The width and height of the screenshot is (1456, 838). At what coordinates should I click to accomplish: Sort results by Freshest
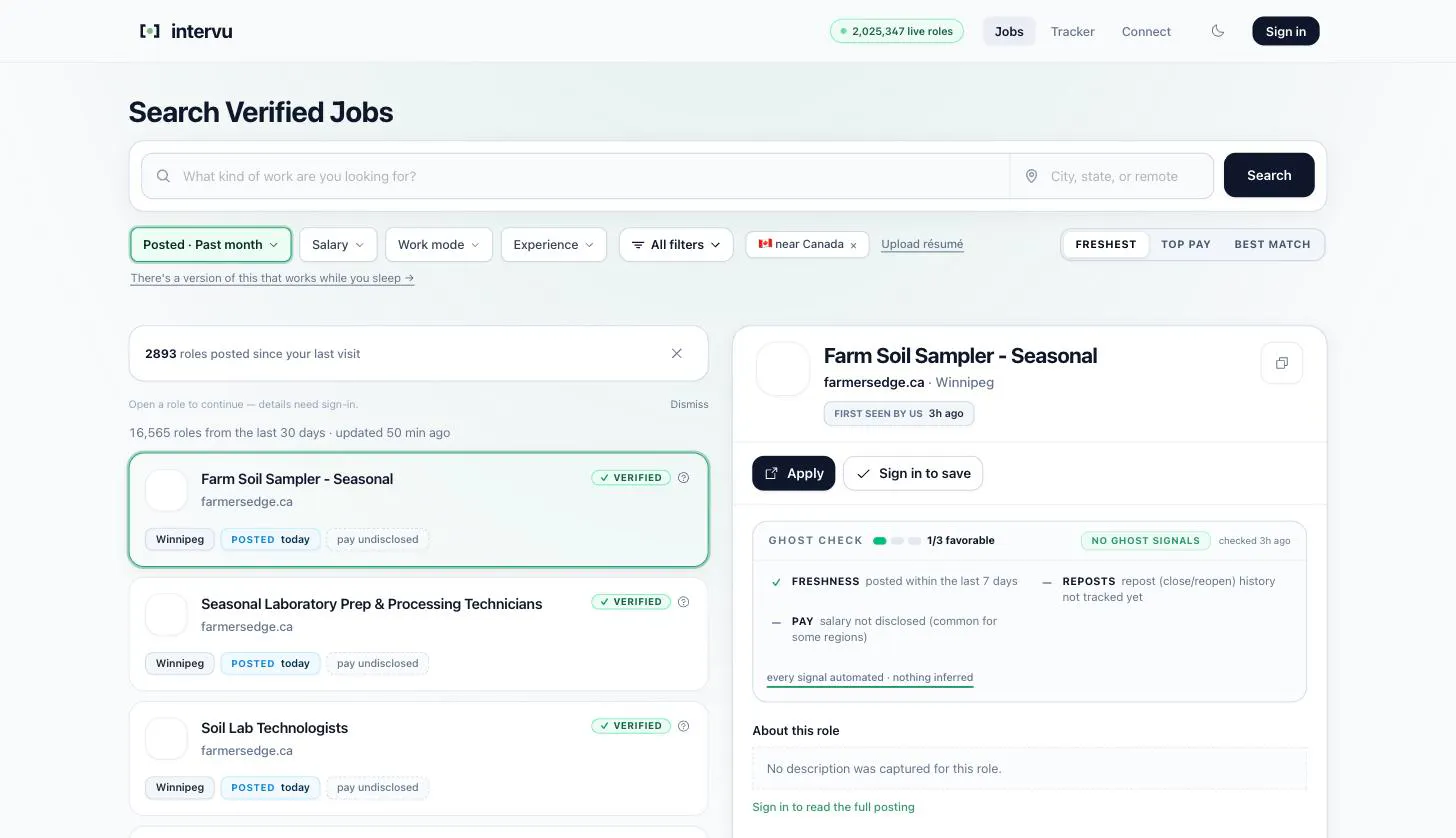click(1106, 245)
